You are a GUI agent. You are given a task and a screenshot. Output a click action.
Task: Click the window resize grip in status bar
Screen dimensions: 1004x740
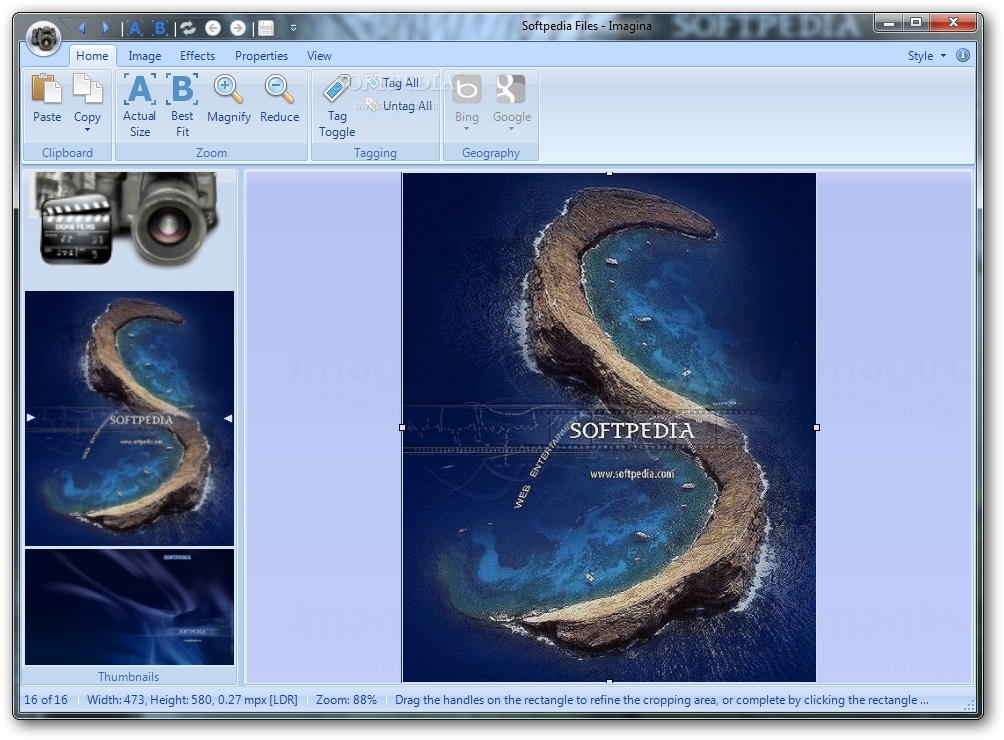[x=969, y=704]
